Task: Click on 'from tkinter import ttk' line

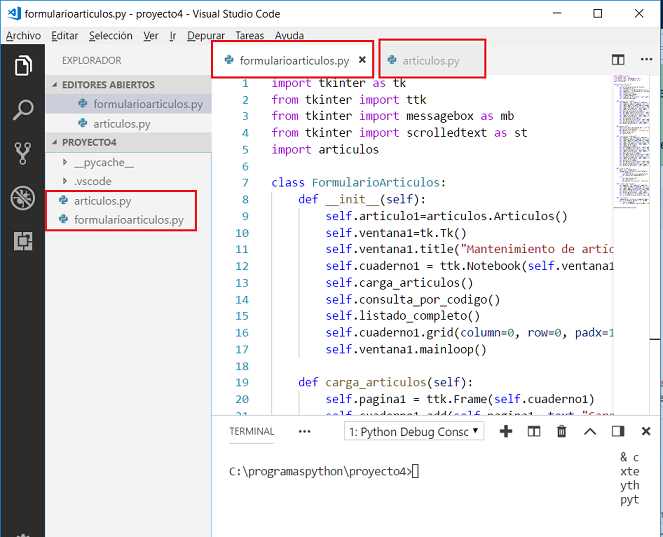Action: 349,100
